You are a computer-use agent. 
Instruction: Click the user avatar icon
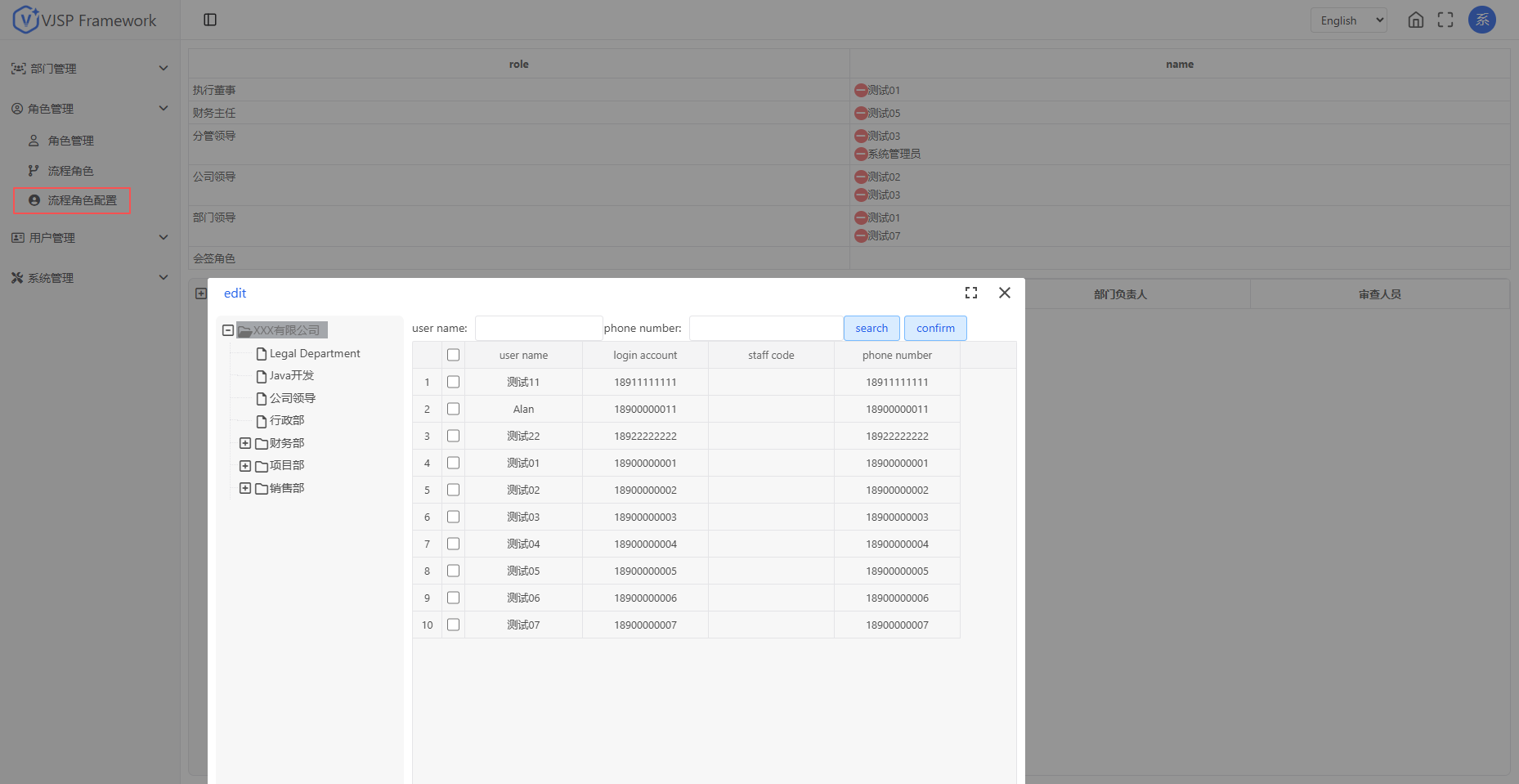point(1481,20)
